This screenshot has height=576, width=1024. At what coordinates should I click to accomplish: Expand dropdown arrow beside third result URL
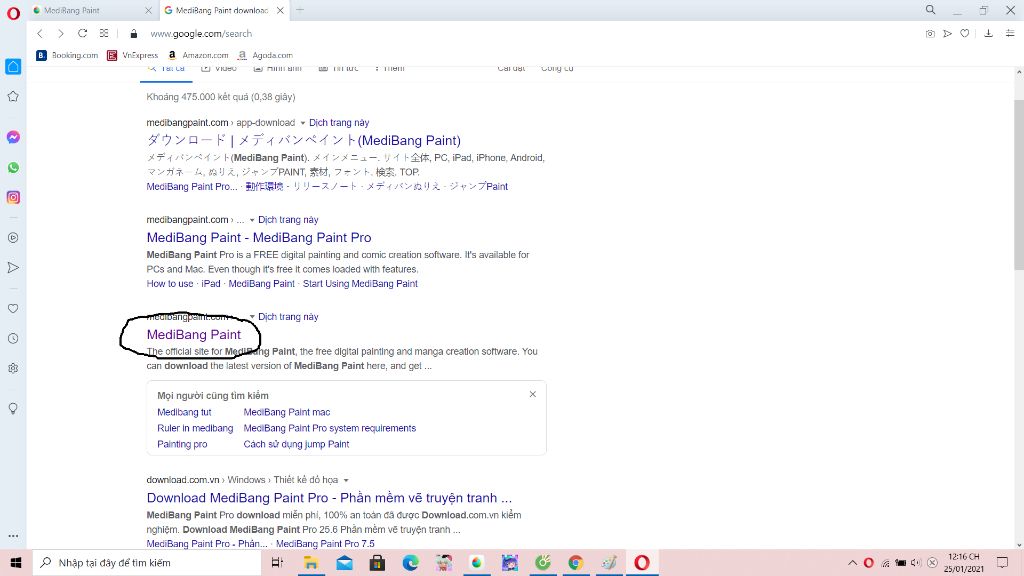click(252, 317)
